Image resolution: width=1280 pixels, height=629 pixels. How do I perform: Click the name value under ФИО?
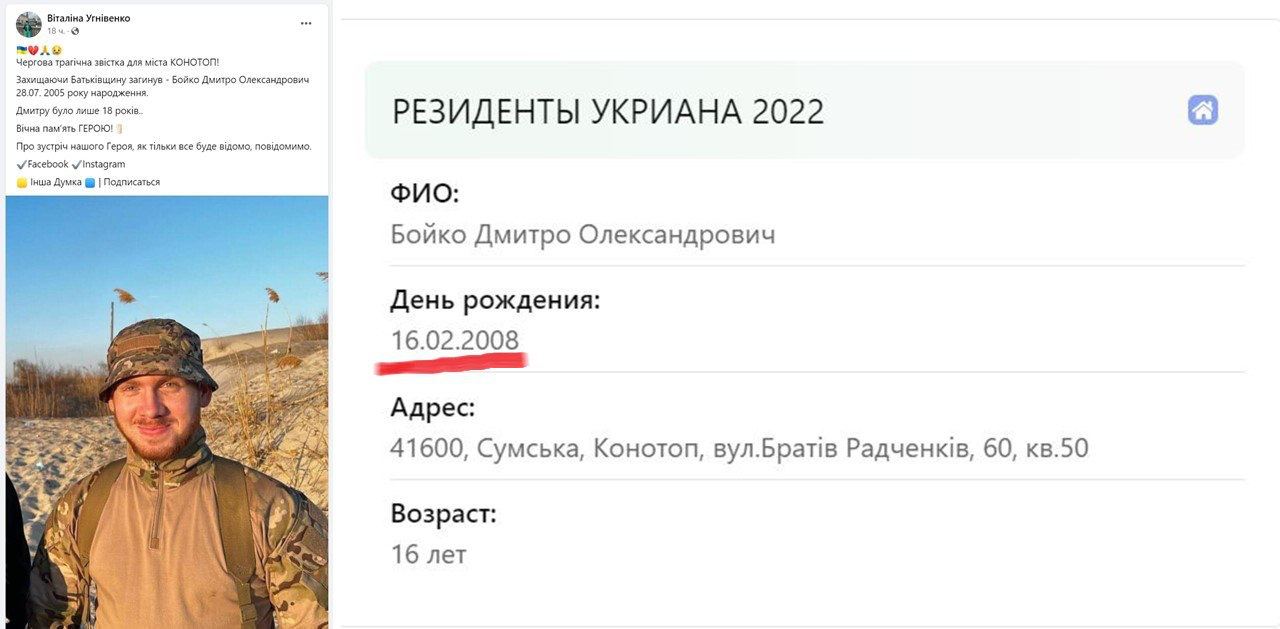(582, 235)
